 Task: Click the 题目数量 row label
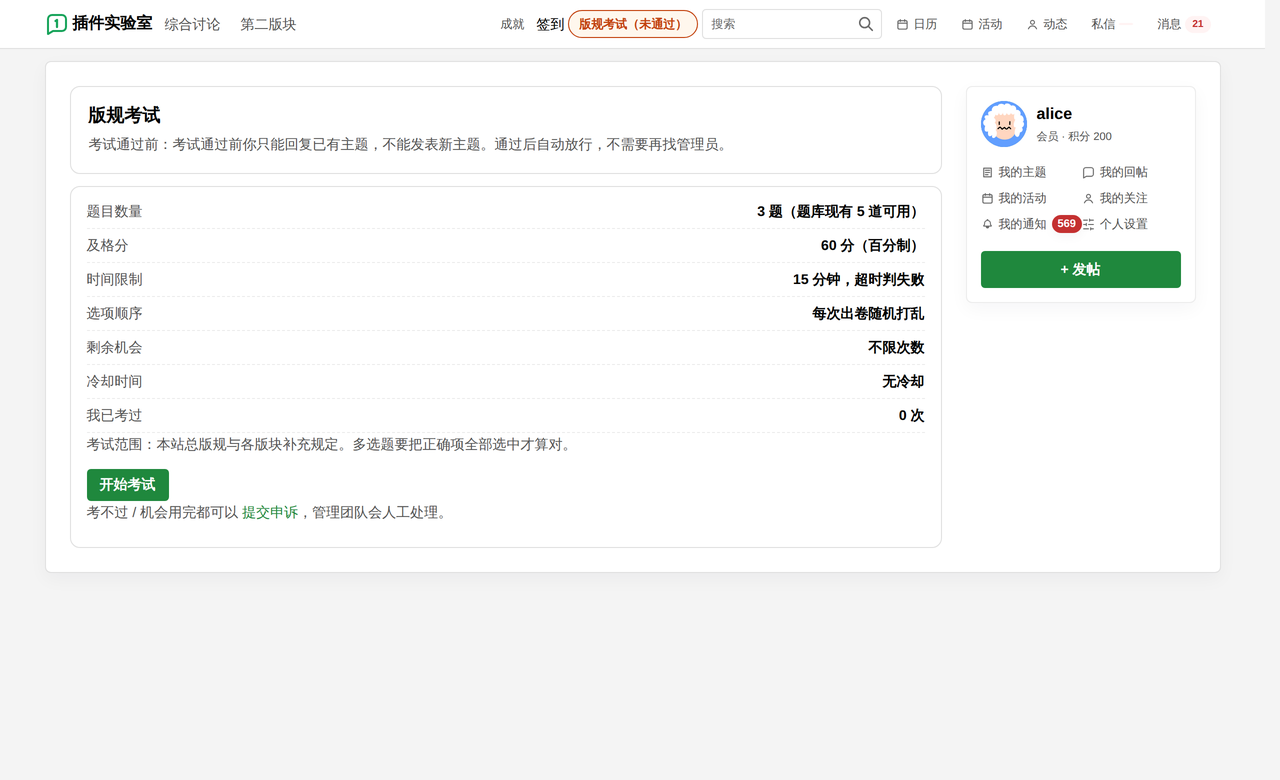tap(115, 212)
